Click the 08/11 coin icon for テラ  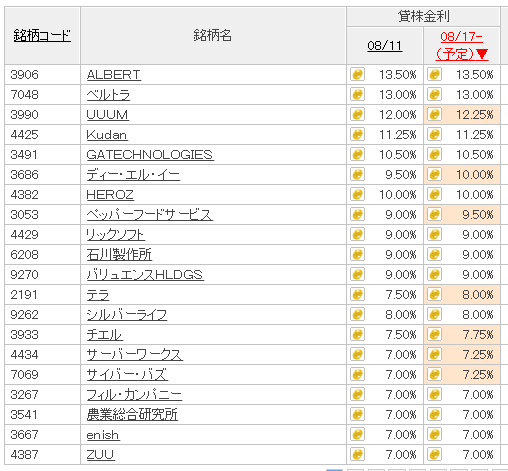[x=357, y=294]
